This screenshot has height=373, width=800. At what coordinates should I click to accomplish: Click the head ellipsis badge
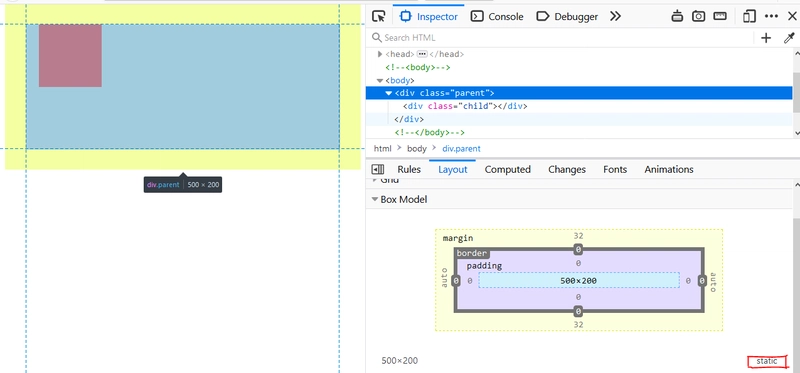click(422, 54)
